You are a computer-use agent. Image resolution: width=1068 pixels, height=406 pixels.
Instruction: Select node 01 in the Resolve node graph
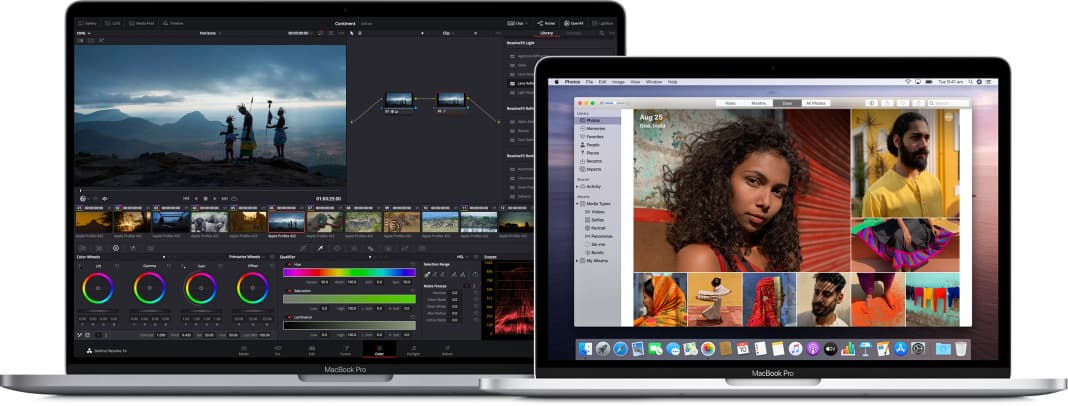pos(399,102)
